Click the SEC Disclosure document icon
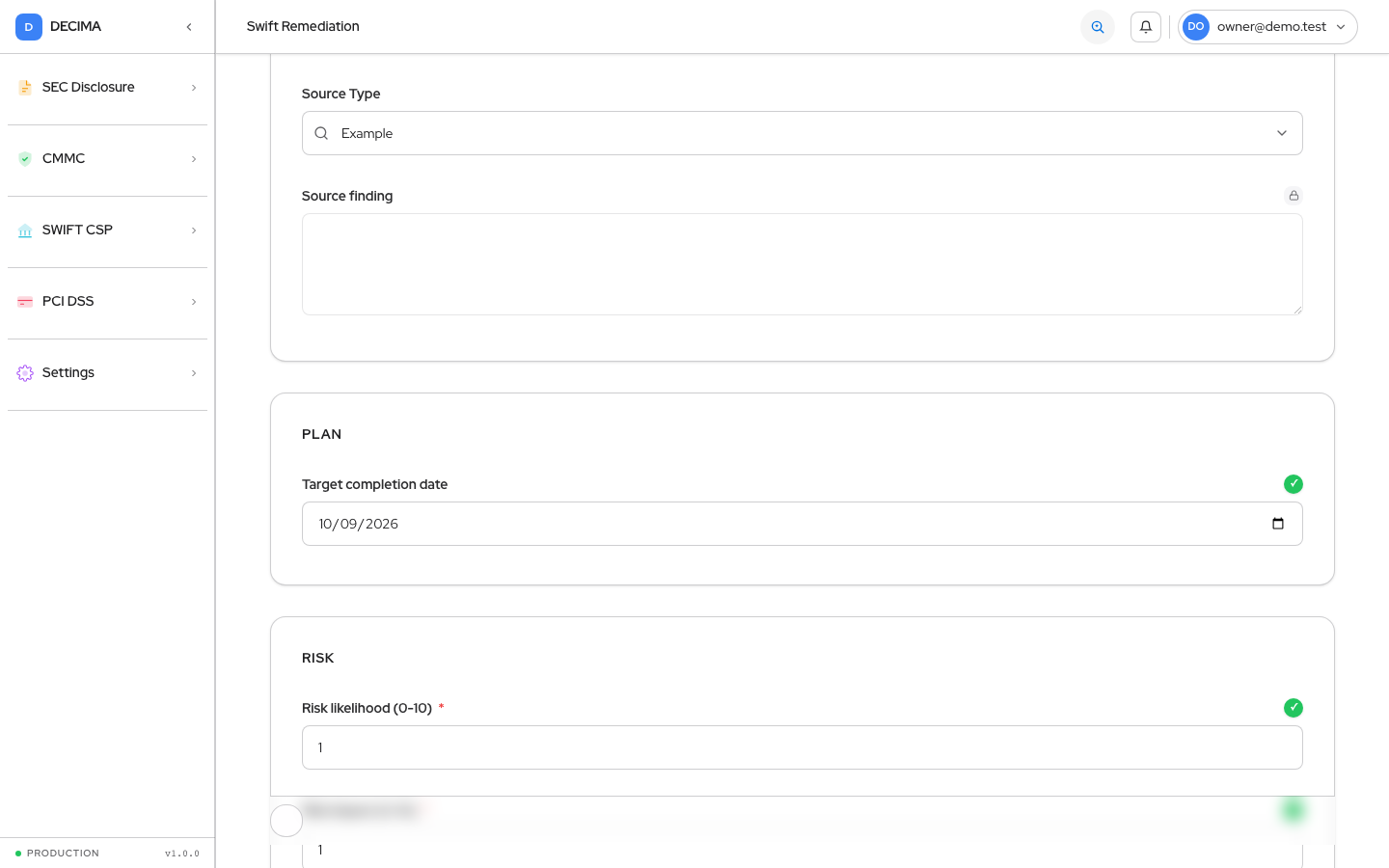Screen dimensions: 1389x868 pos(25,88)
